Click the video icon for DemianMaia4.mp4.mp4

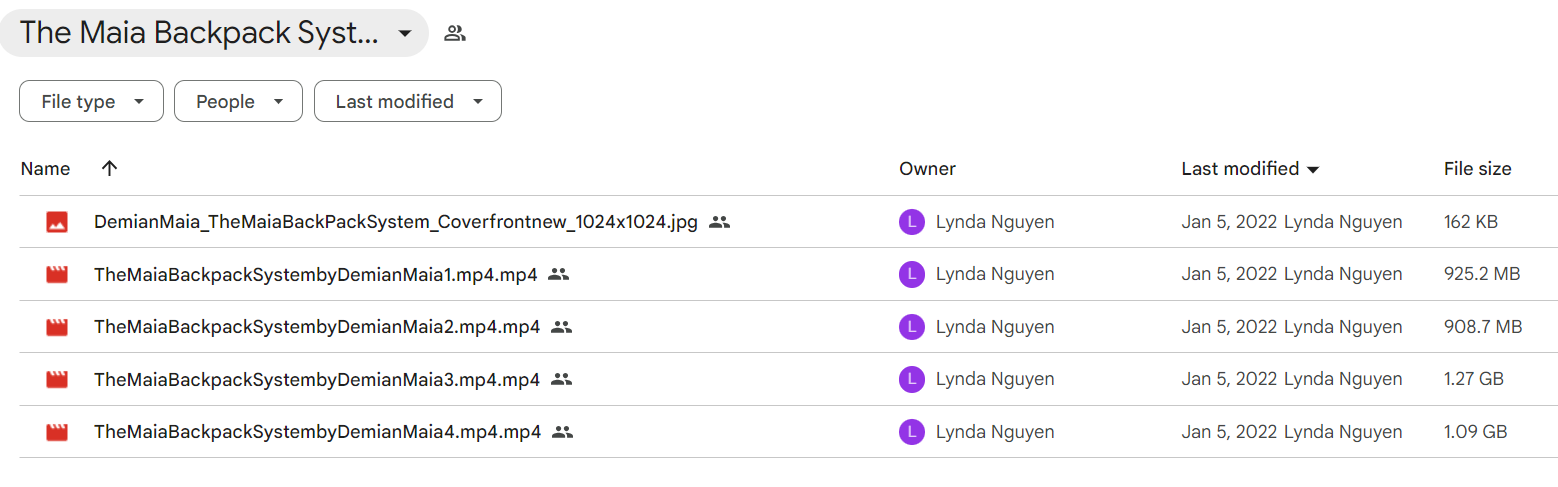pos(57,432)
